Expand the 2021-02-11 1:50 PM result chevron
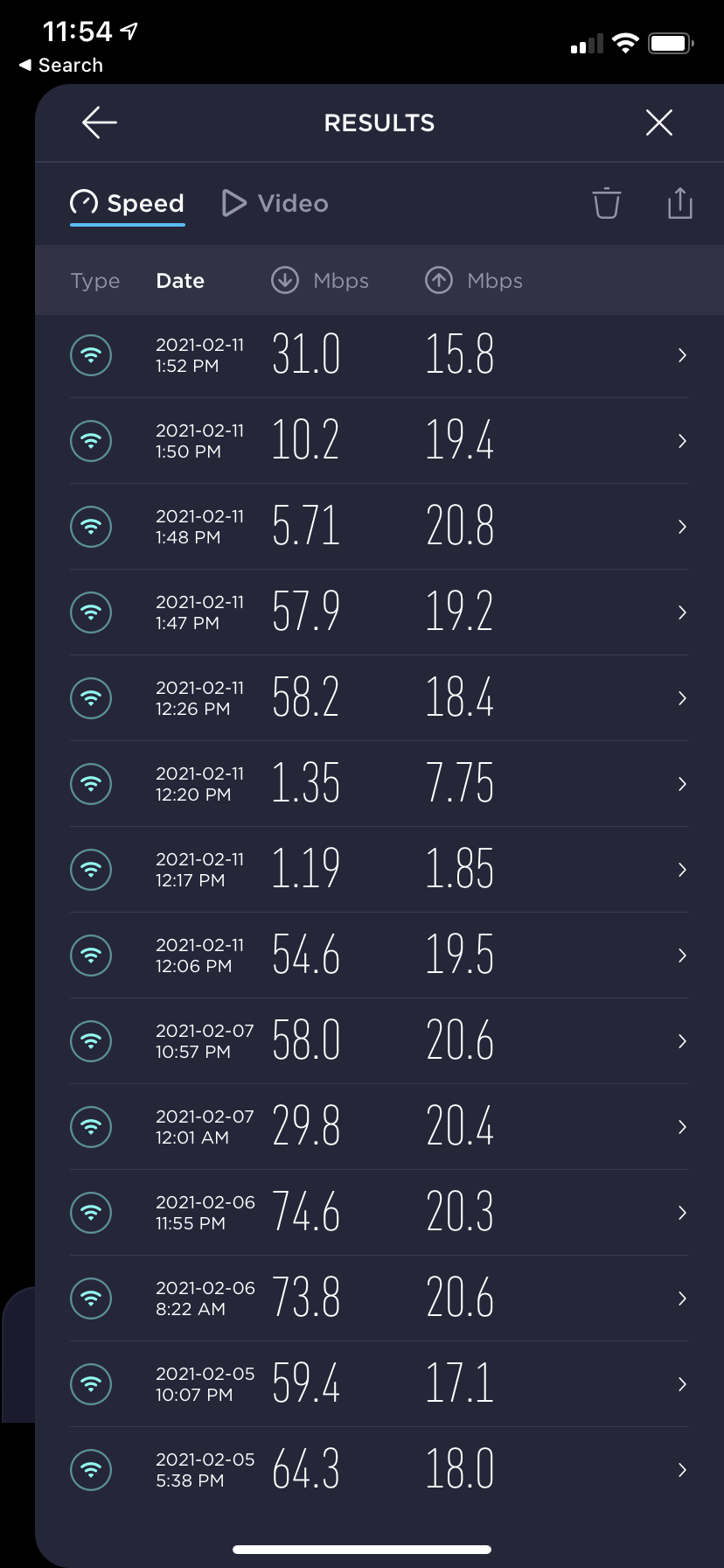 tap(682, 441)
